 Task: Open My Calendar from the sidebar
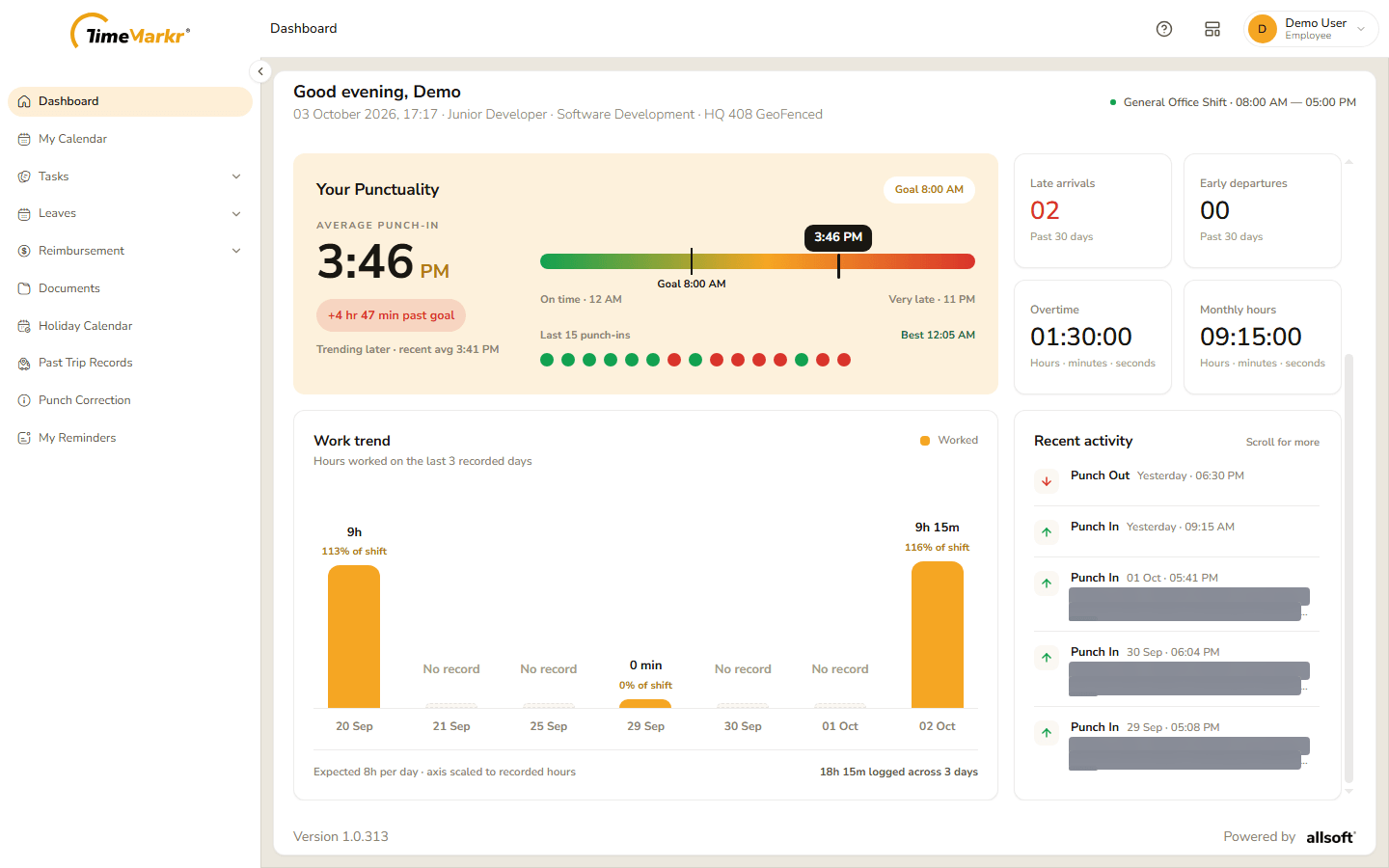(130, 139)
